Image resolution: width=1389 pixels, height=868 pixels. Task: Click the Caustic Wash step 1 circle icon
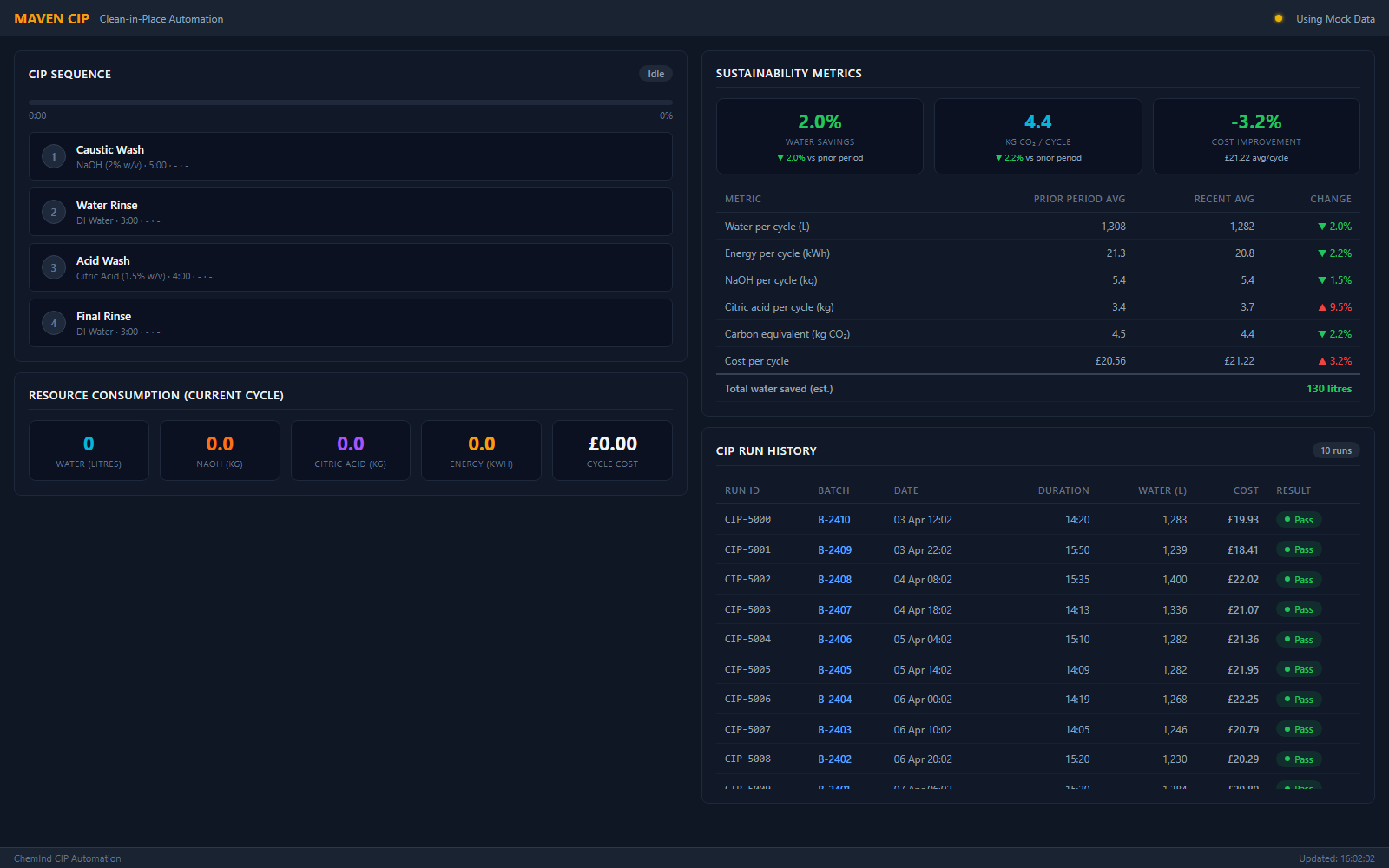tap(53, 156)
